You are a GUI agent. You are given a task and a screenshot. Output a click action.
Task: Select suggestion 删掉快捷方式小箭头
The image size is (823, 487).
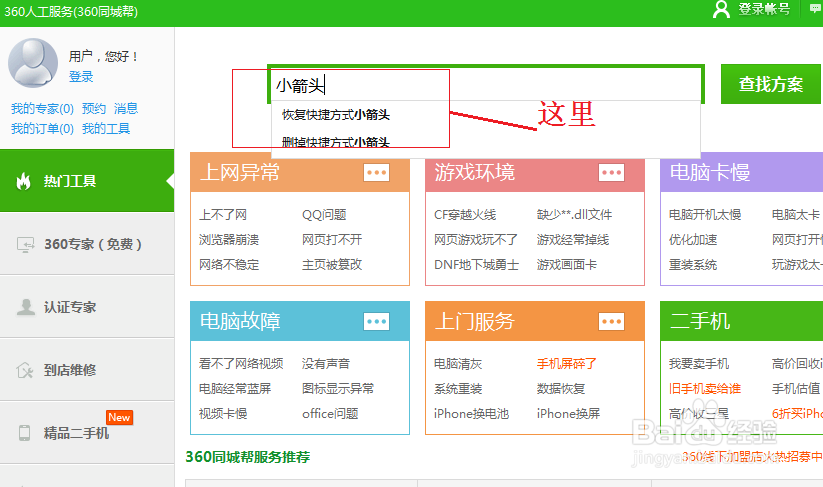[336, 142]
